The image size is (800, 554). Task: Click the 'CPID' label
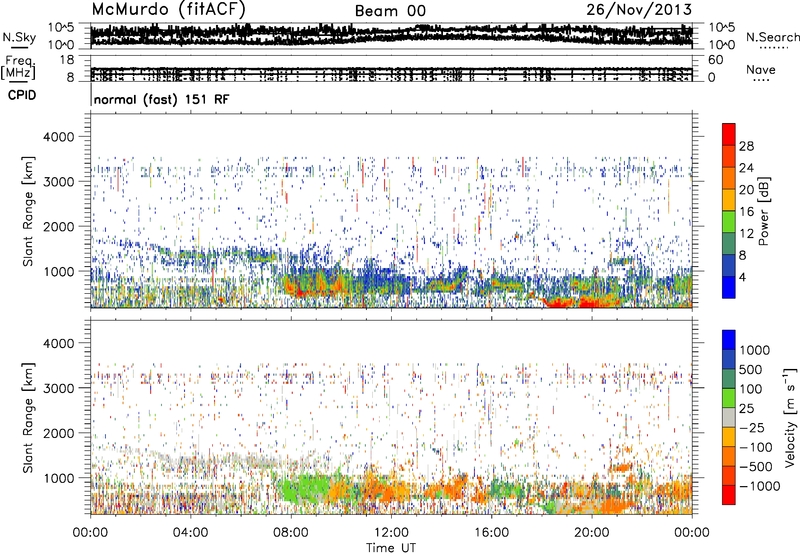point(22,95)
